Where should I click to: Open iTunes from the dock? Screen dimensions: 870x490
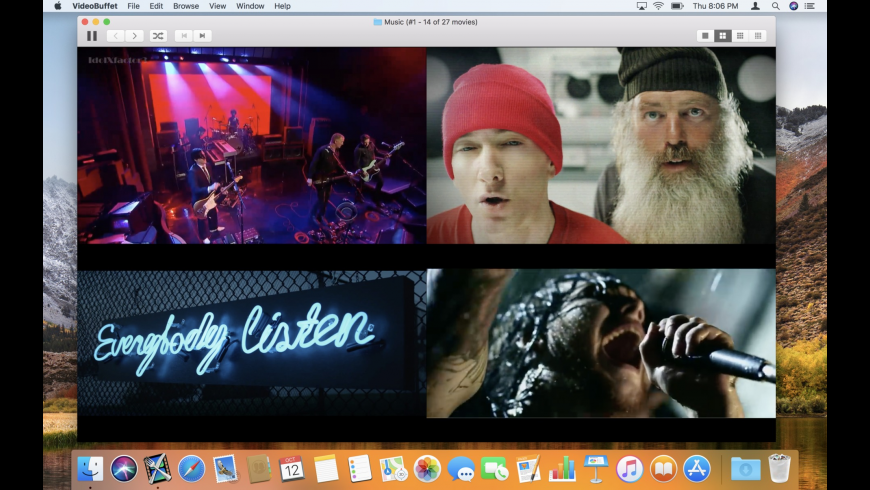pos(630,469)
